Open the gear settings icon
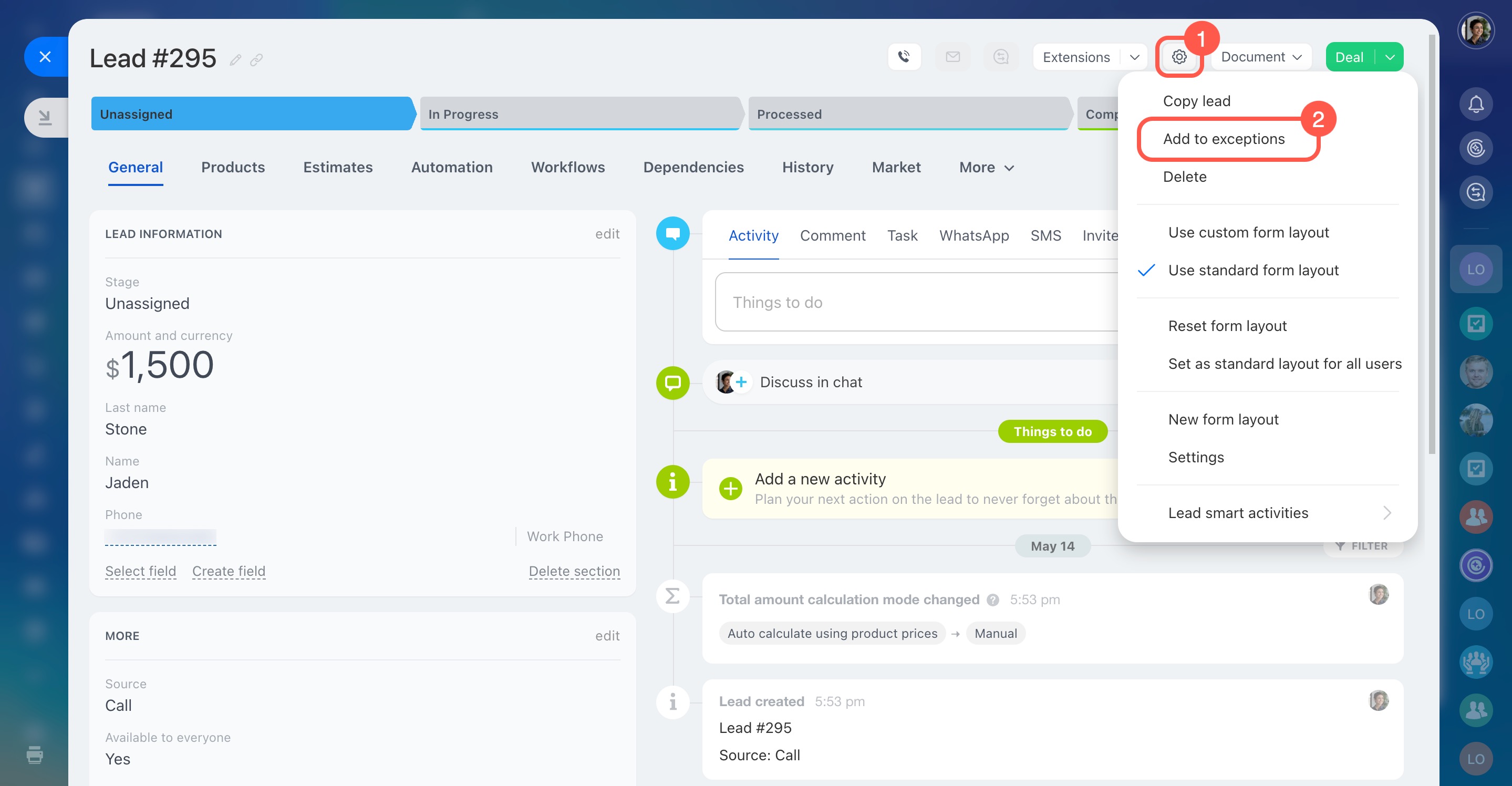The image size is (1512, 786). click(1178, 57)
